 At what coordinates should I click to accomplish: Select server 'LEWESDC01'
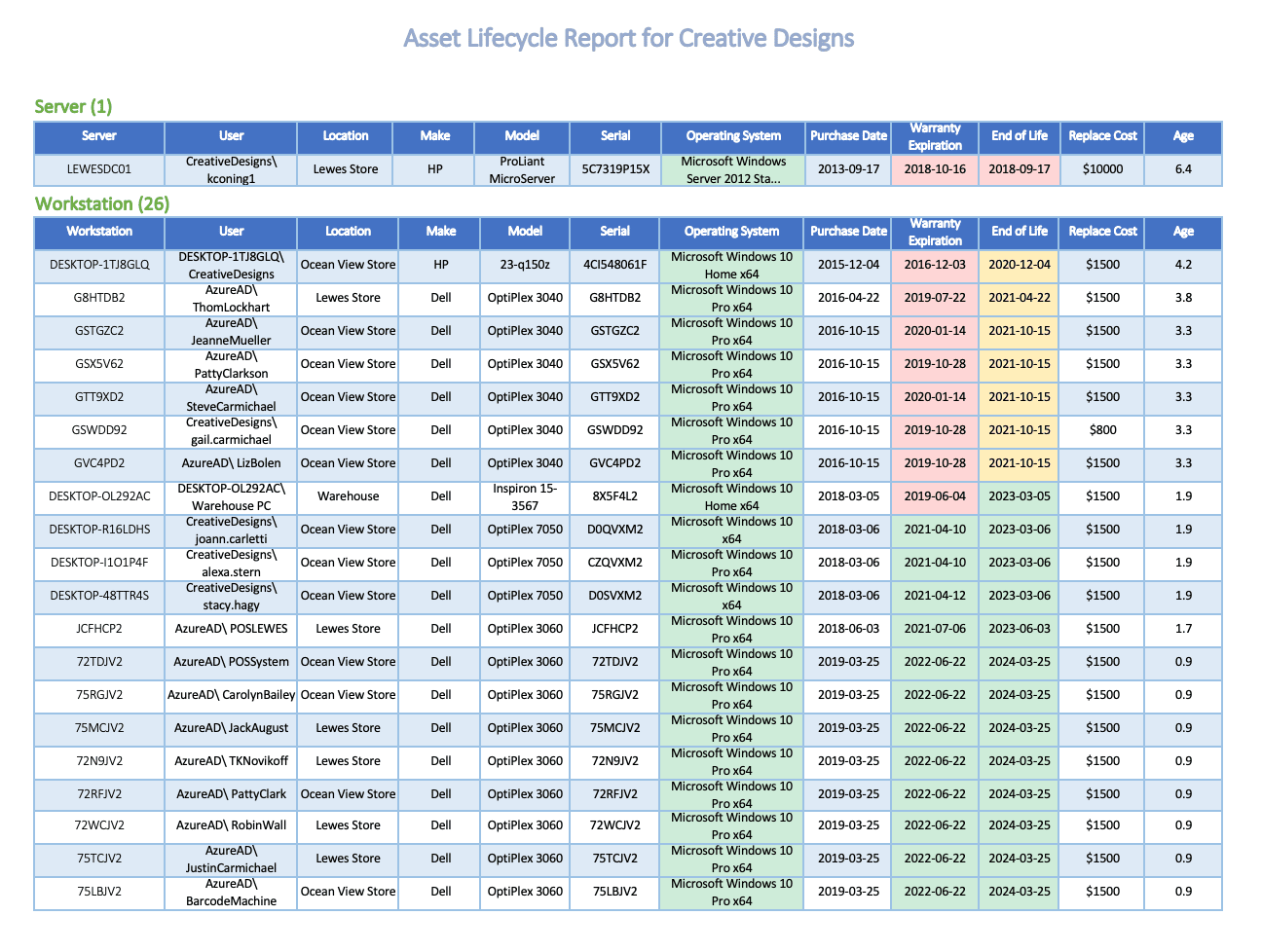click(x=98, y=168)
